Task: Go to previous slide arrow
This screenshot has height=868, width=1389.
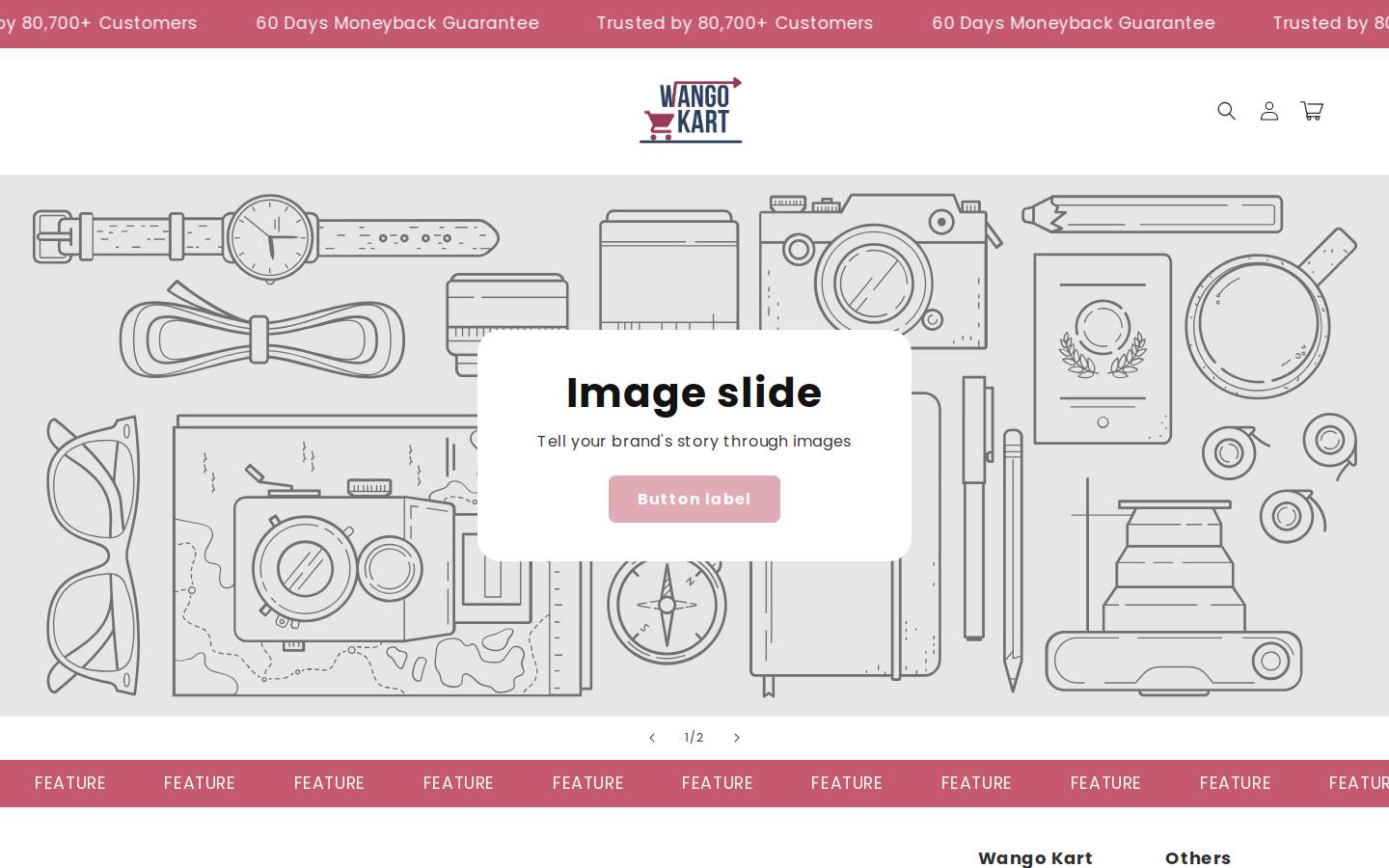Action: tap(652, 738)
